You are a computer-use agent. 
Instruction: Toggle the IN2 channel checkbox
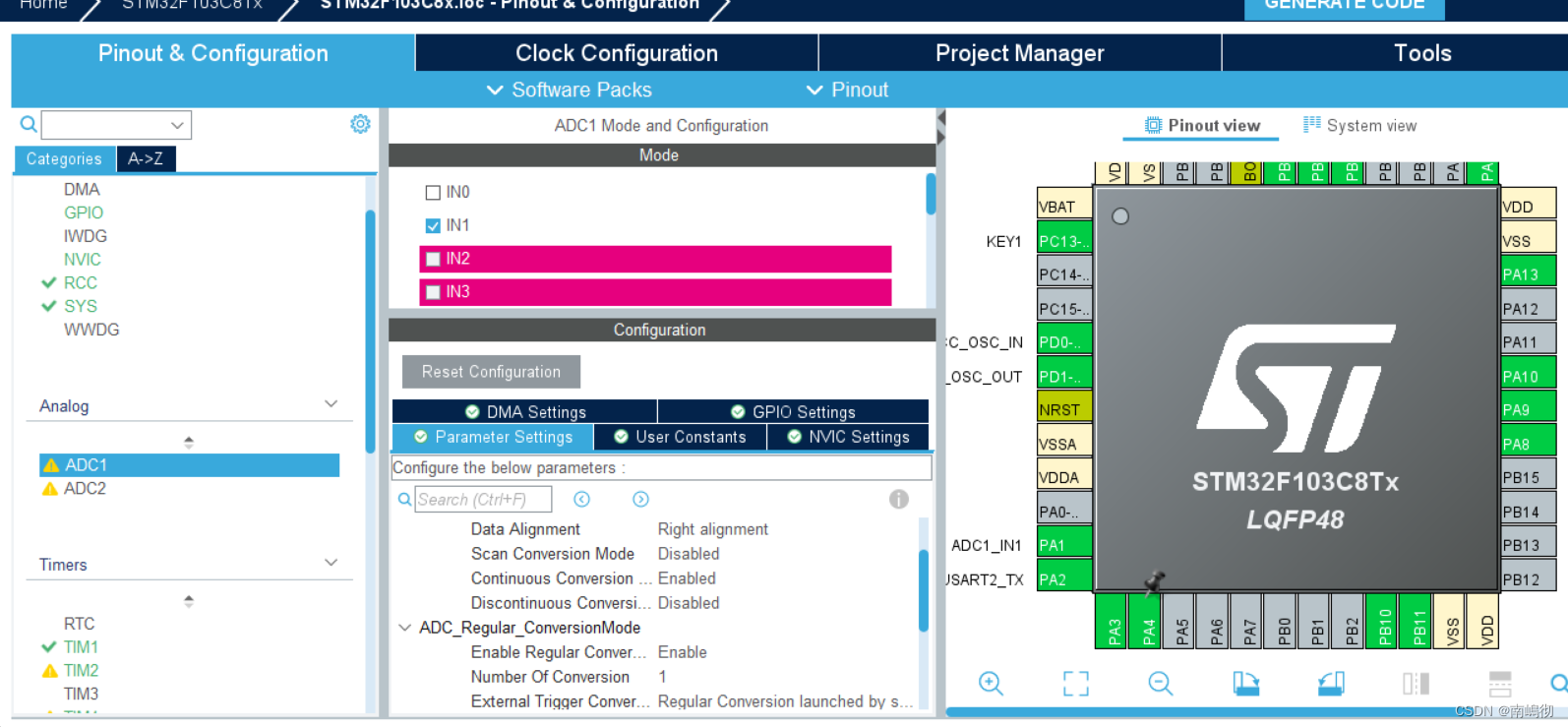click(x=433, y=260)
